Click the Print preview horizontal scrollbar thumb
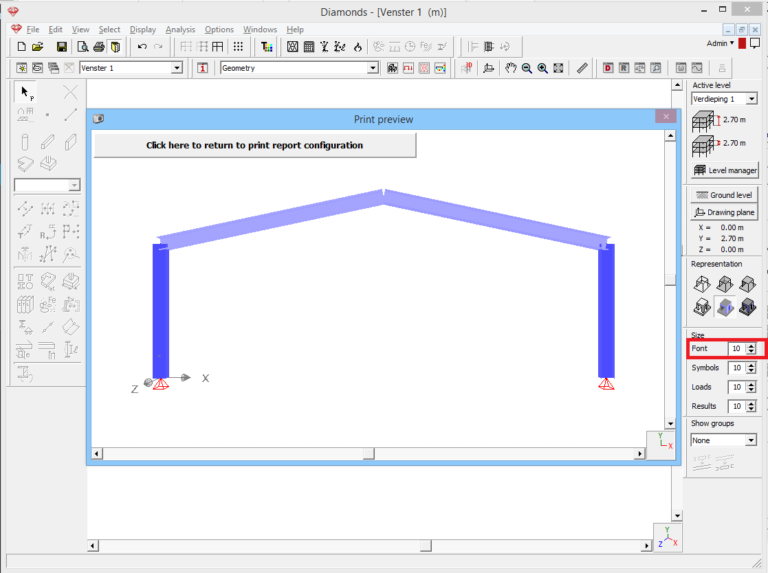 pyautogui.click(x=369, y=454)
